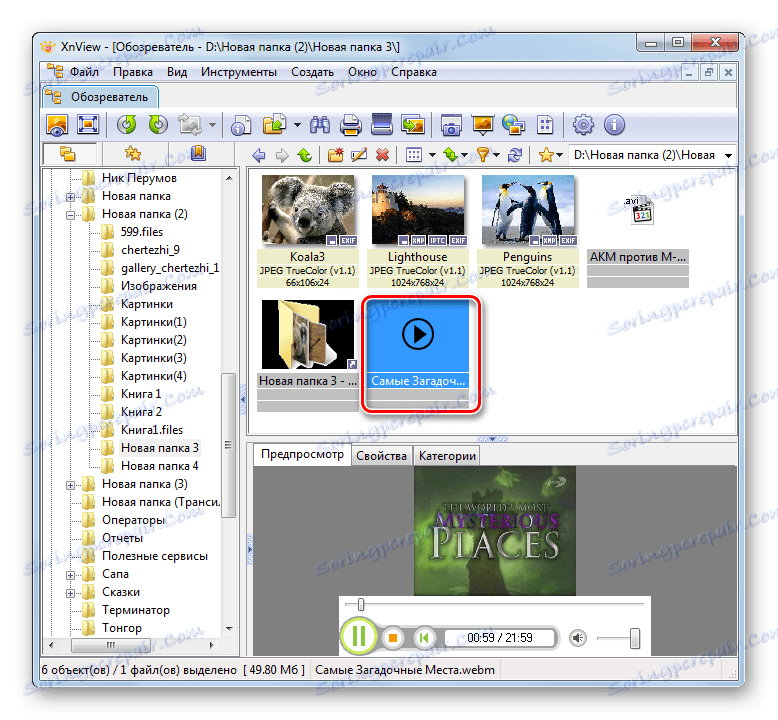Screen dimensions: 778x720
Task: Open the Find files binoculars icon
Action: tap(320, 125)
